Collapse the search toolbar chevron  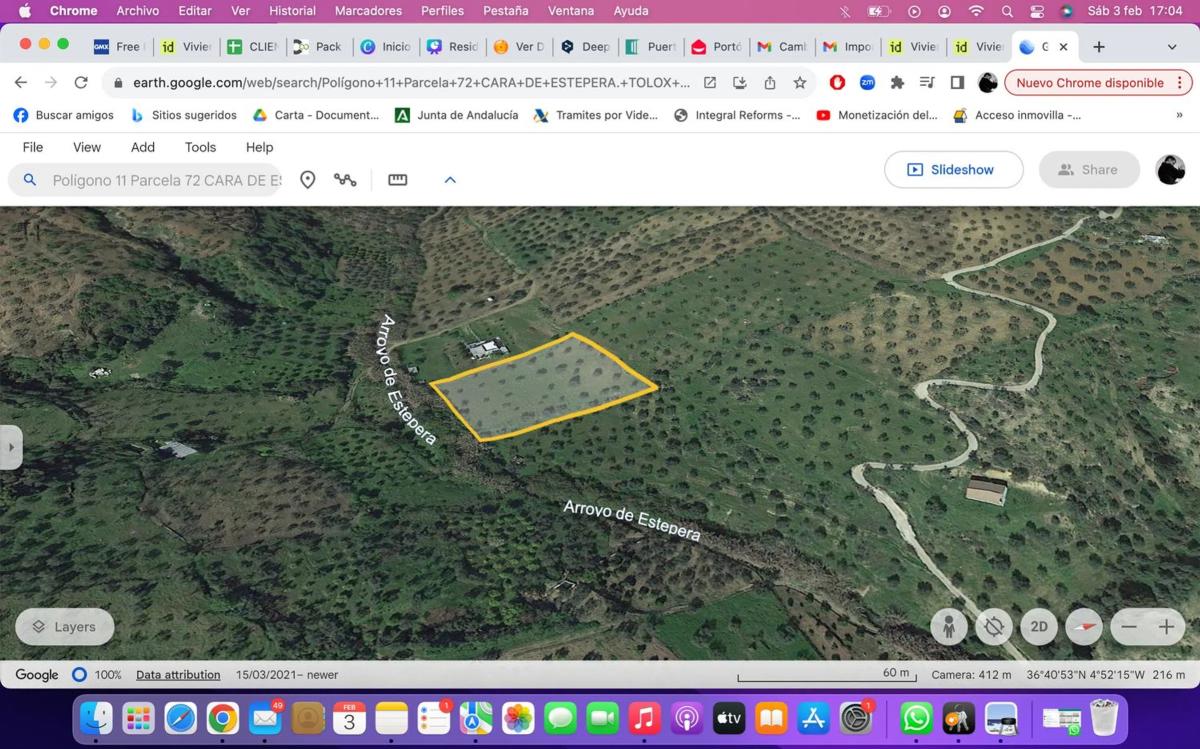450,180
